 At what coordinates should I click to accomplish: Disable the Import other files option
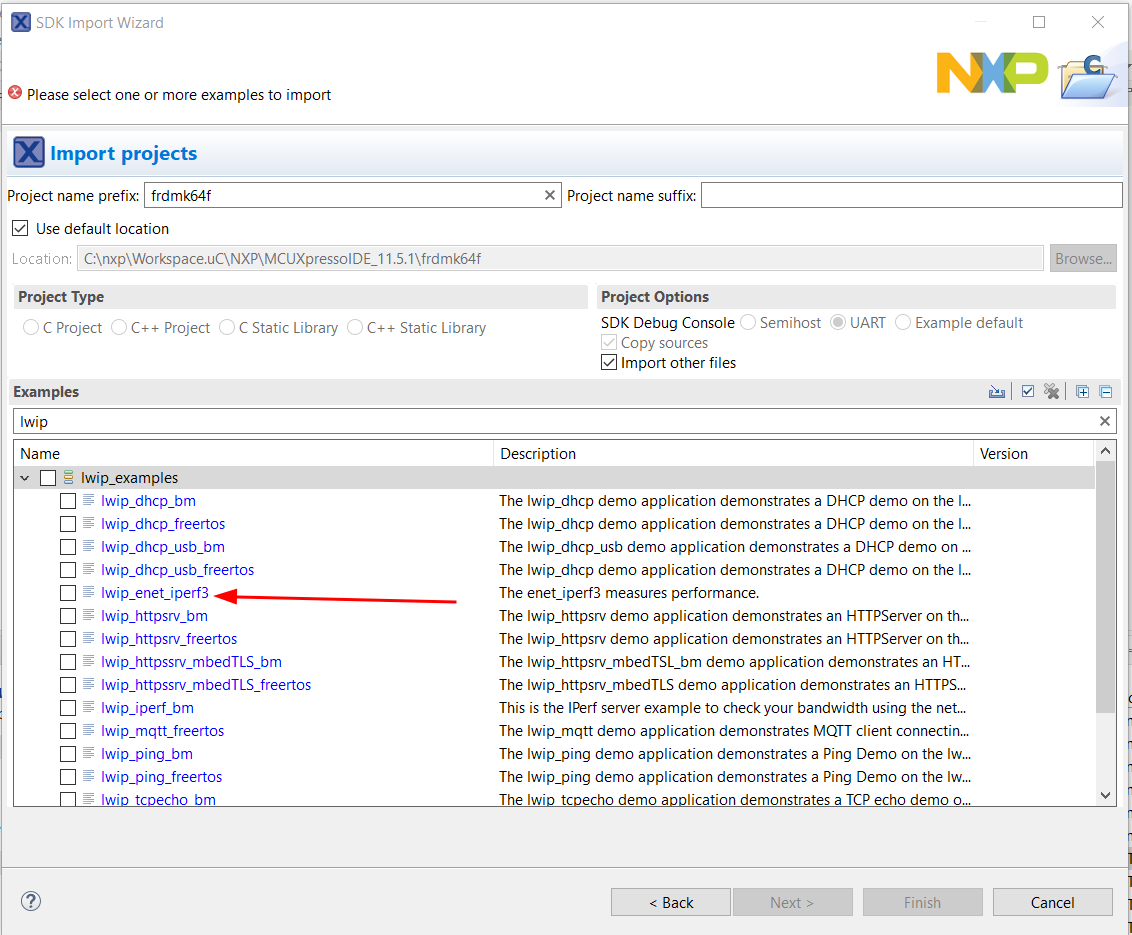point(609,362)
